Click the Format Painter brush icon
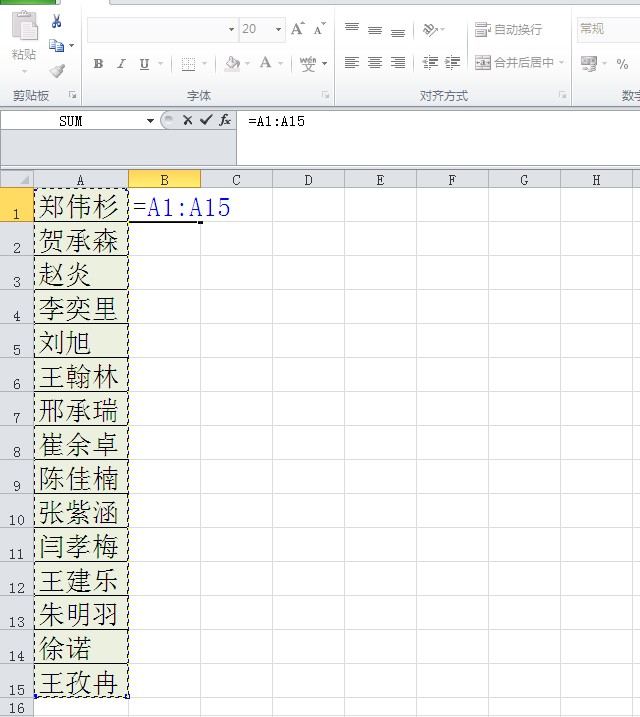The image size is (640, 717). [58, 70]
